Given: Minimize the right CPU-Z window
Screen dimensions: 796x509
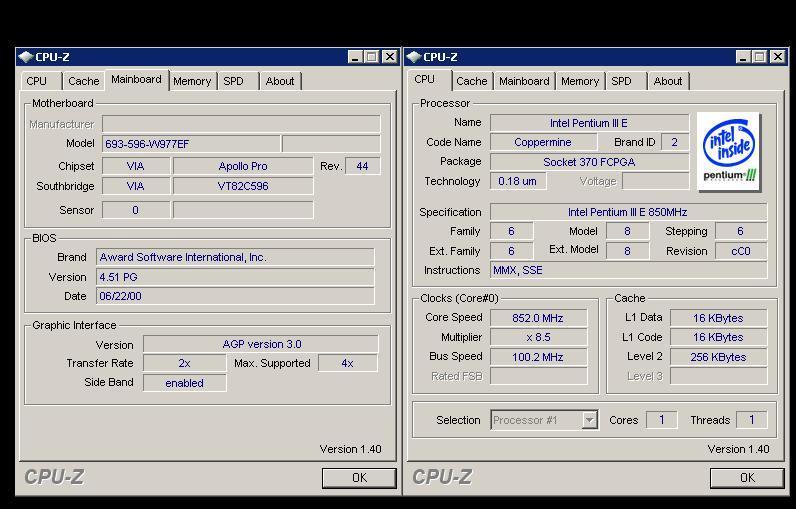Looking at the screenshot, I should [x=743, y=57].
